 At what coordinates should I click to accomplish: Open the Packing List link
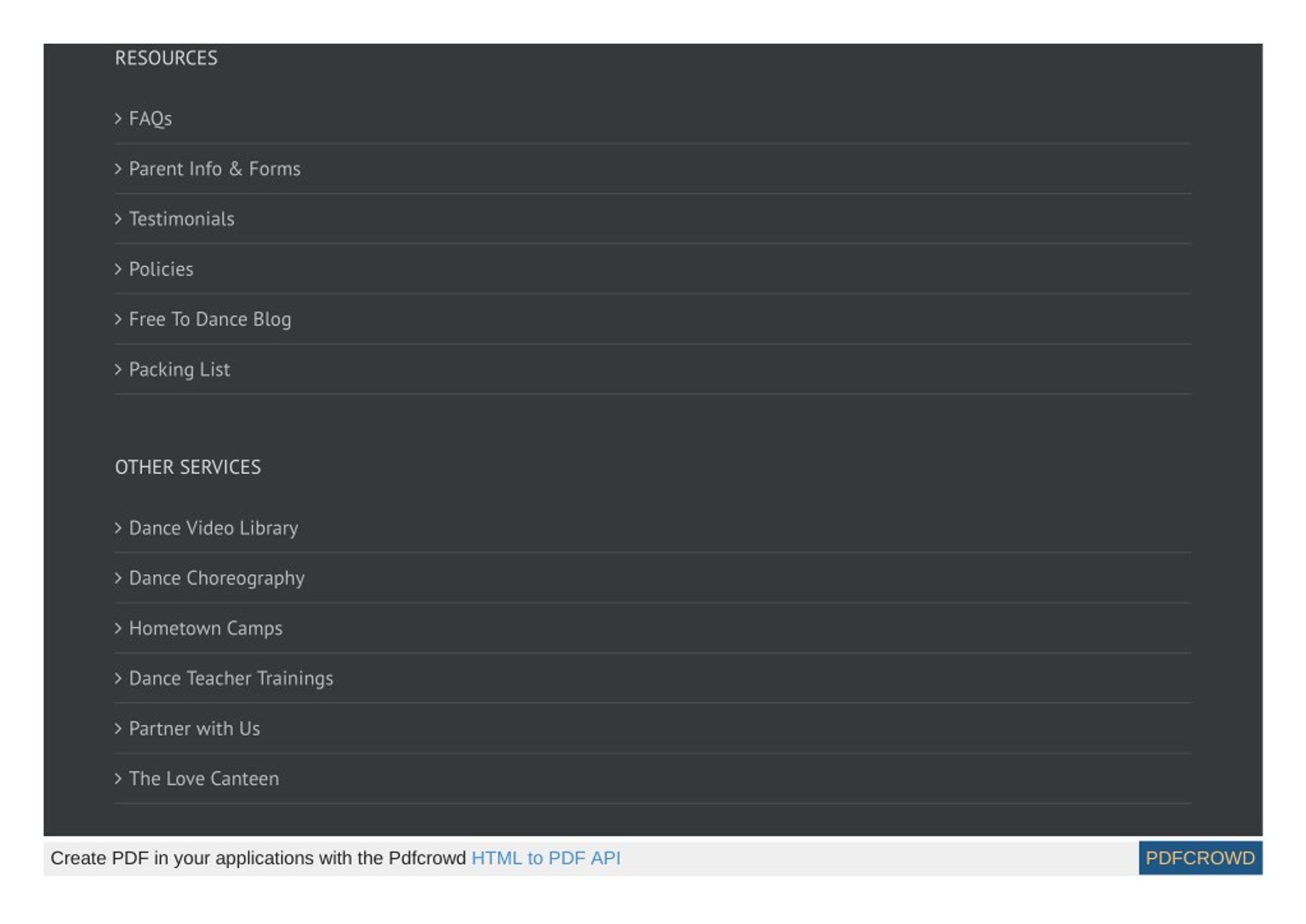pos(179,369)
